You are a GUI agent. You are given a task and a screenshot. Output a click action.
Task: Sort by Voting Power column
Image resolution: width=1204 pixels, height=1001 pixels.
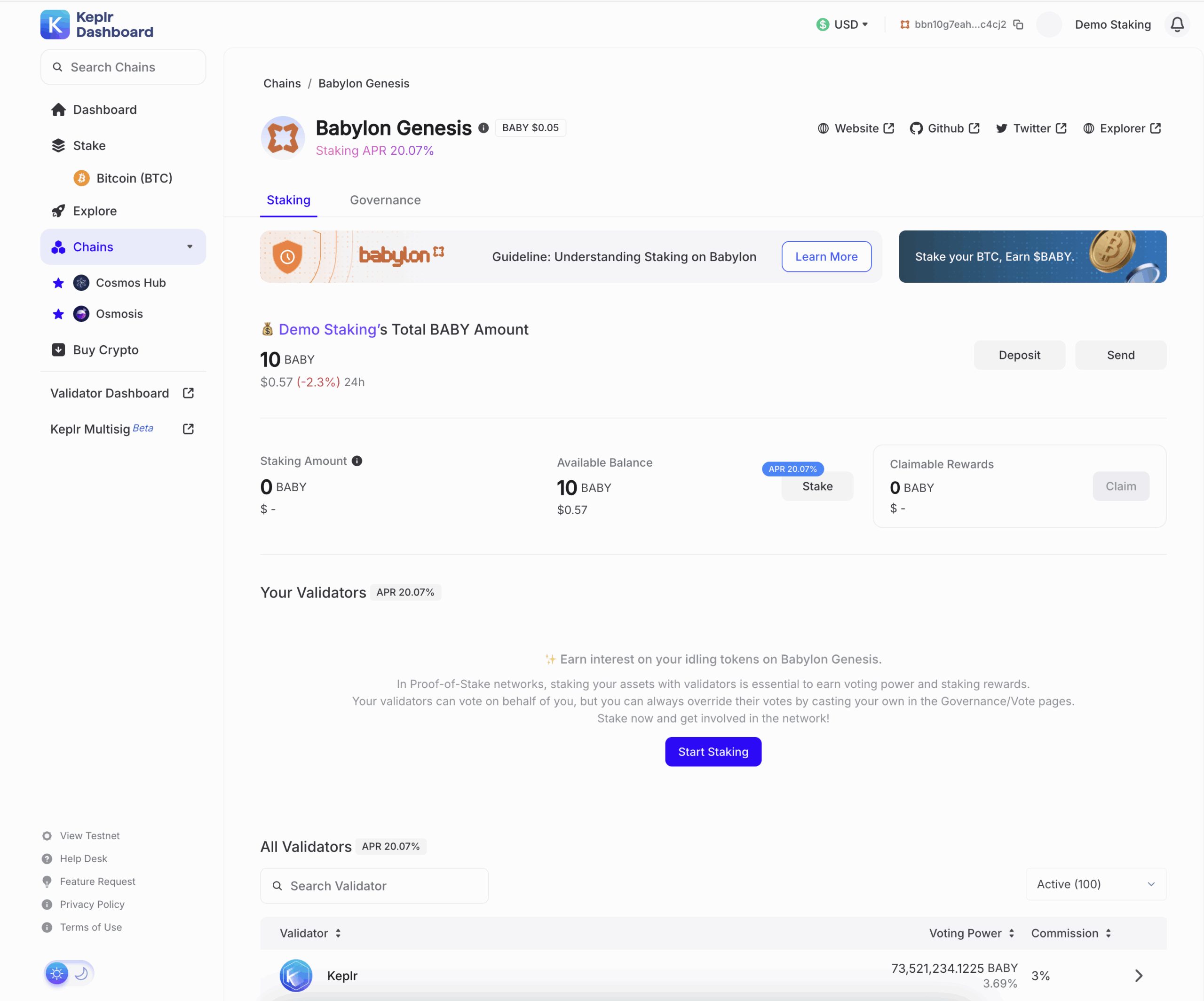click(x=972, y=933)
